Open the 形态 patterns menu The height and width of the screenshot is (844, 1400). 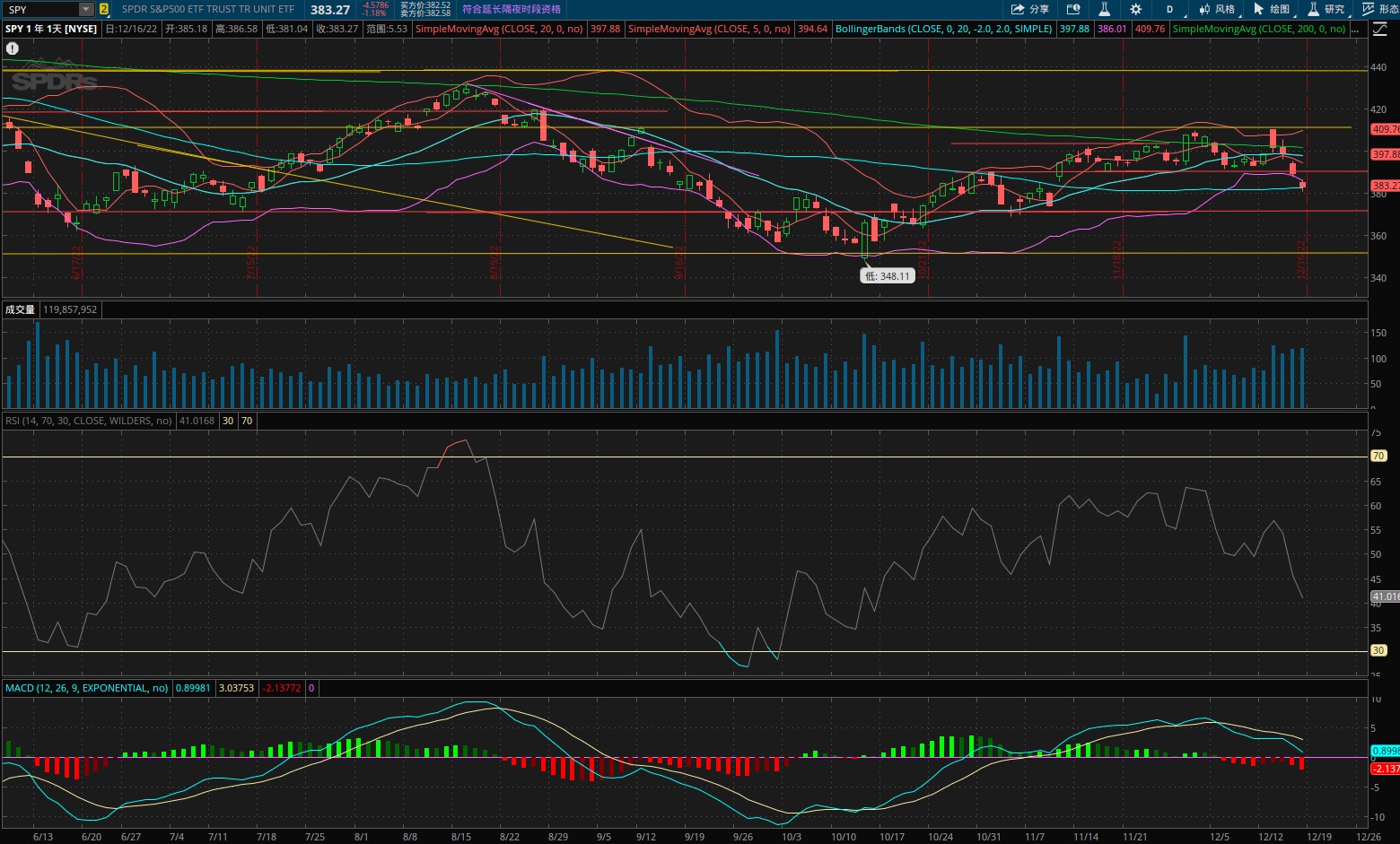[1380, 9]
